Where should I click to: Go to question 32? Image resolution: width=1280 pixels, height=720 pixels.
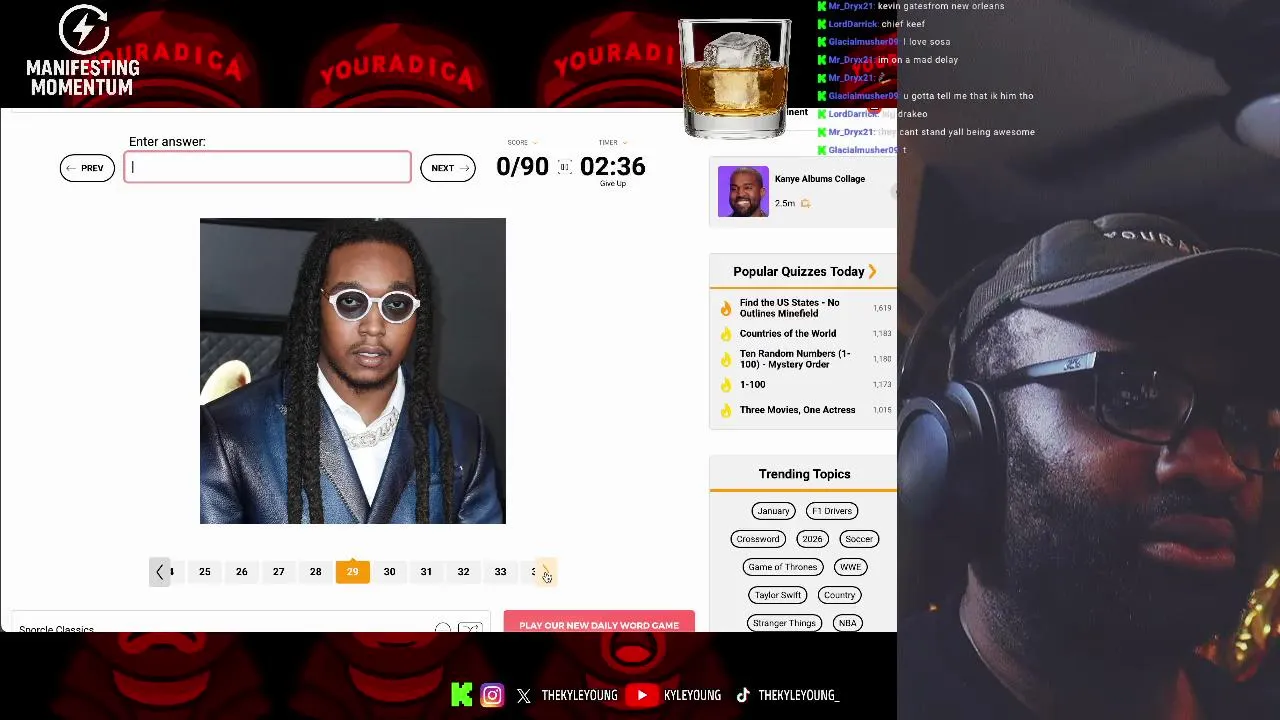pos(463,572)
